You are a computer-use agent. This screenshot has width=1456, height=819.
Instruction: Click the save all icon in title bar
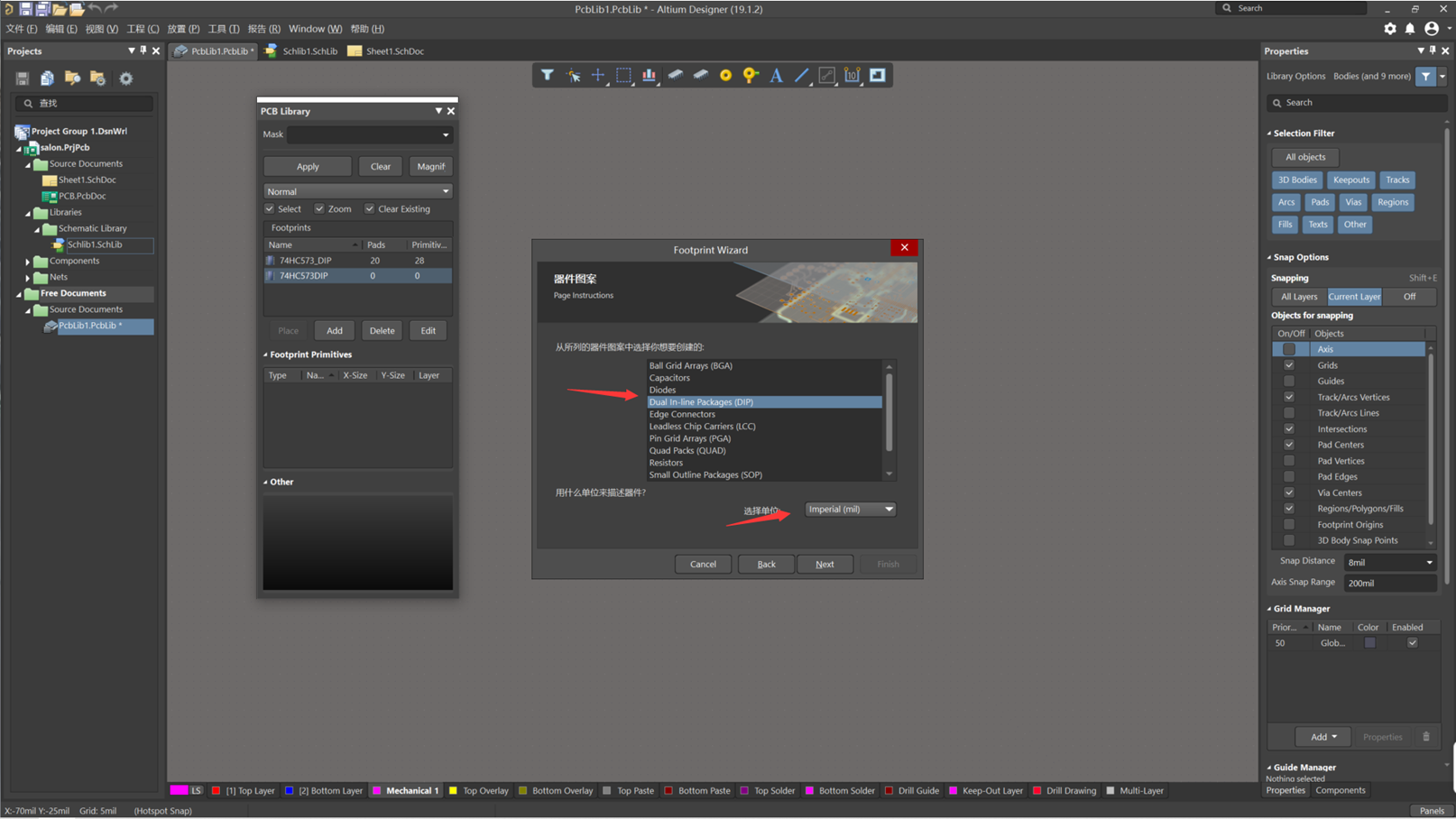coord(42,9)
